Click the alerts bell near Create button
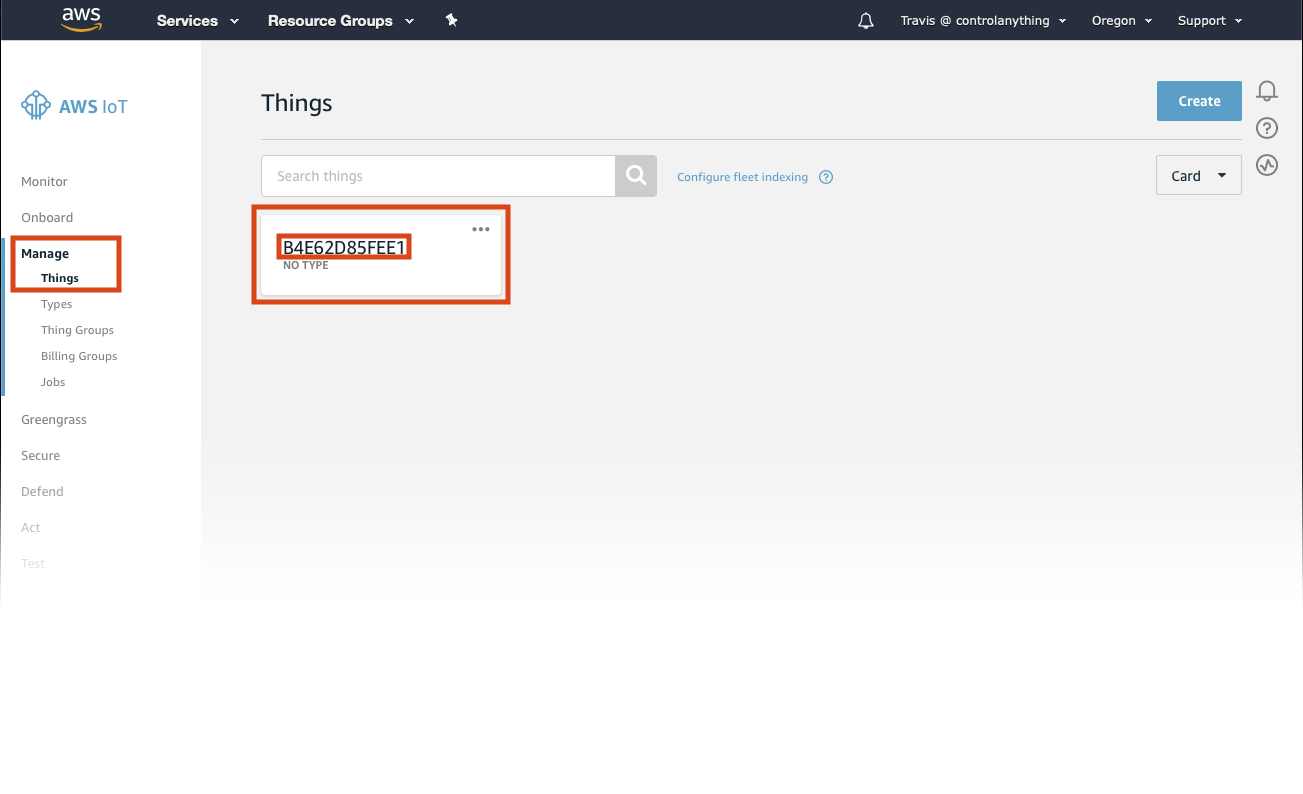The height and width of the screenshot is (794, 1303). pos(1266,91)
